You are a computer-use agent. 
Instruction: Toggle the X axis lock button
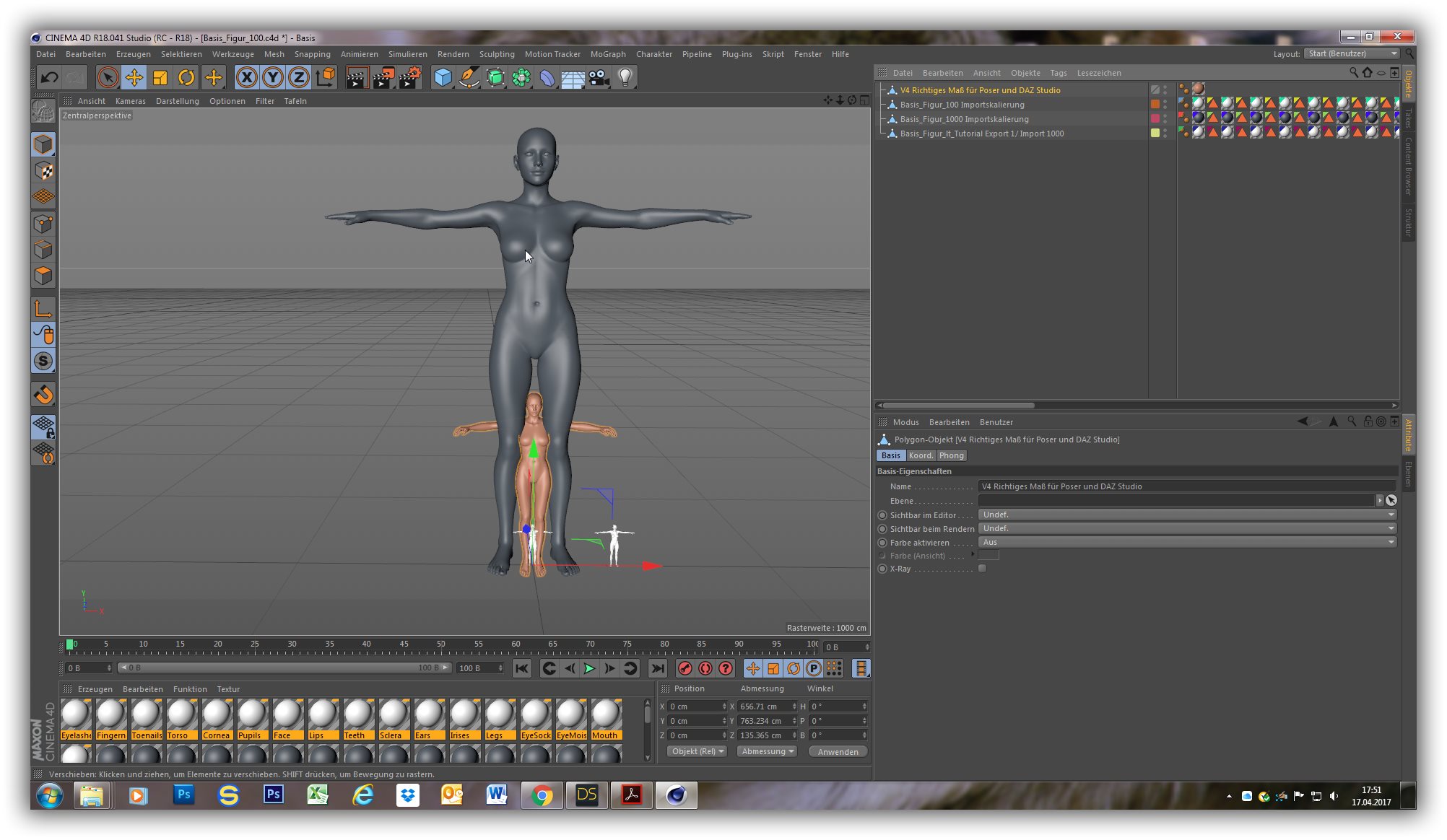246,77
